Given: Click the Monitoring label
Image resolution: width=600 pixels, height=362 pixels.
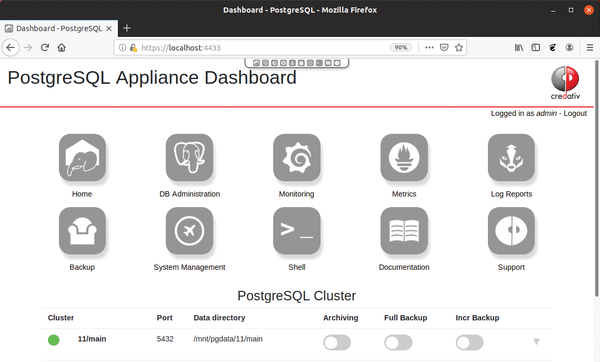Looking at the screenshot, I should [297, 194].
